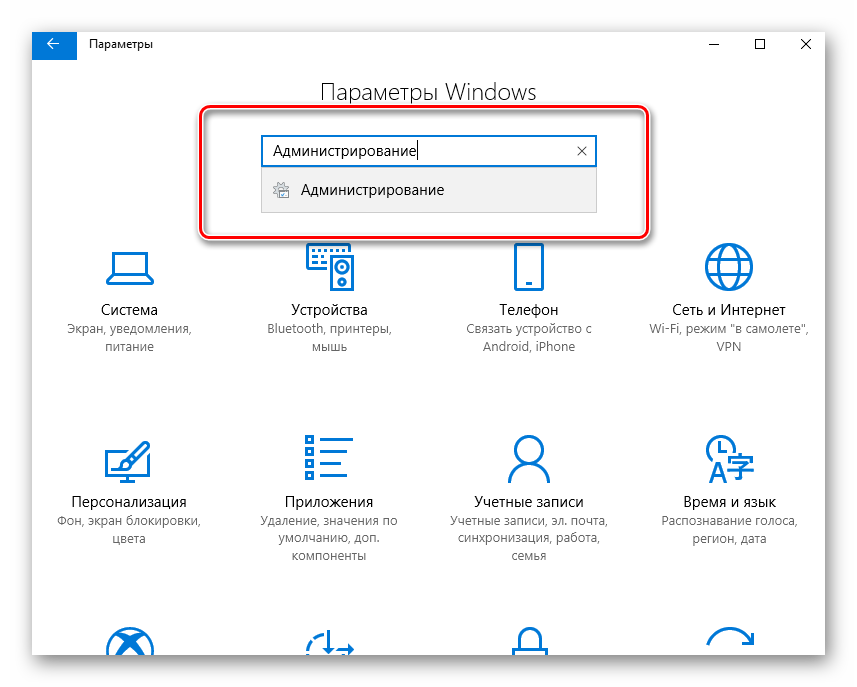The height and width of the screenshot is (687, 857).
Task: Click the gear icon beside the Администрирование suggestion
Action: (281, 190)
